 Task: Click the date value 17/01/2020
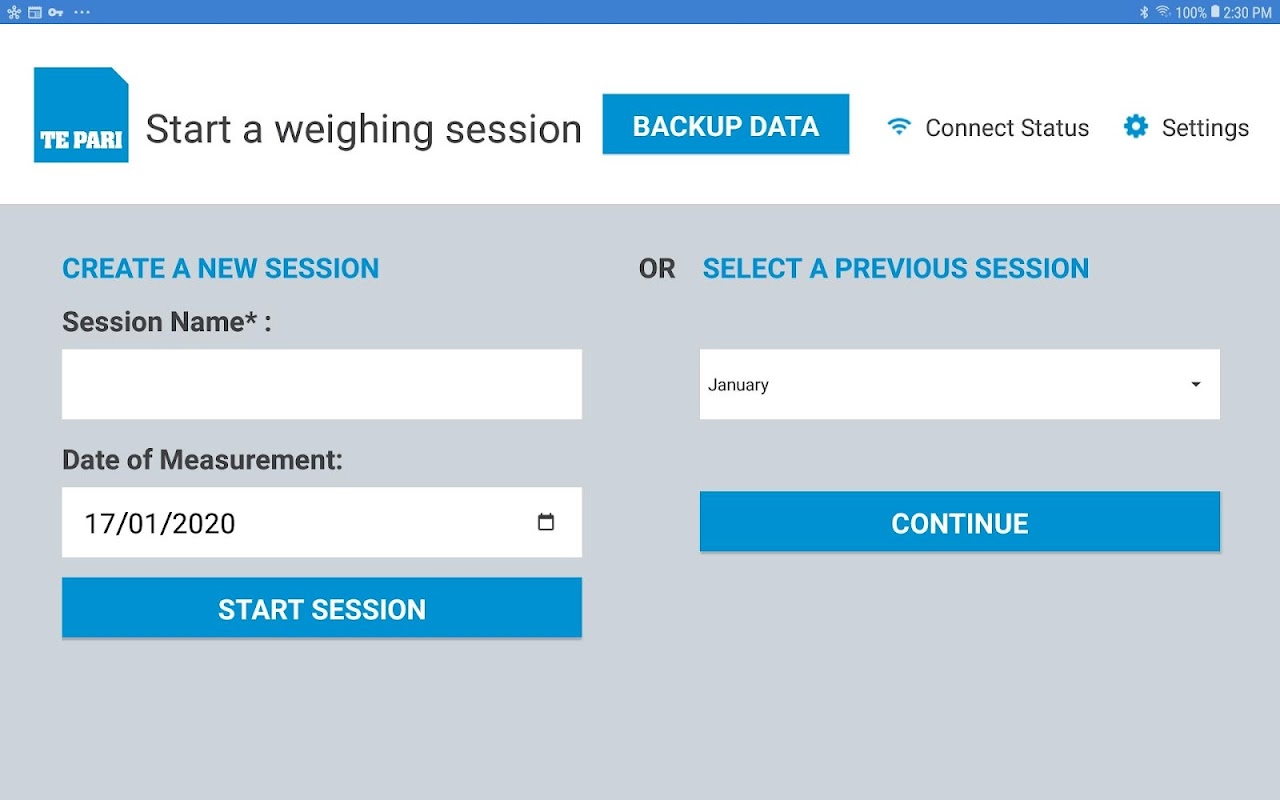(160, 523)
